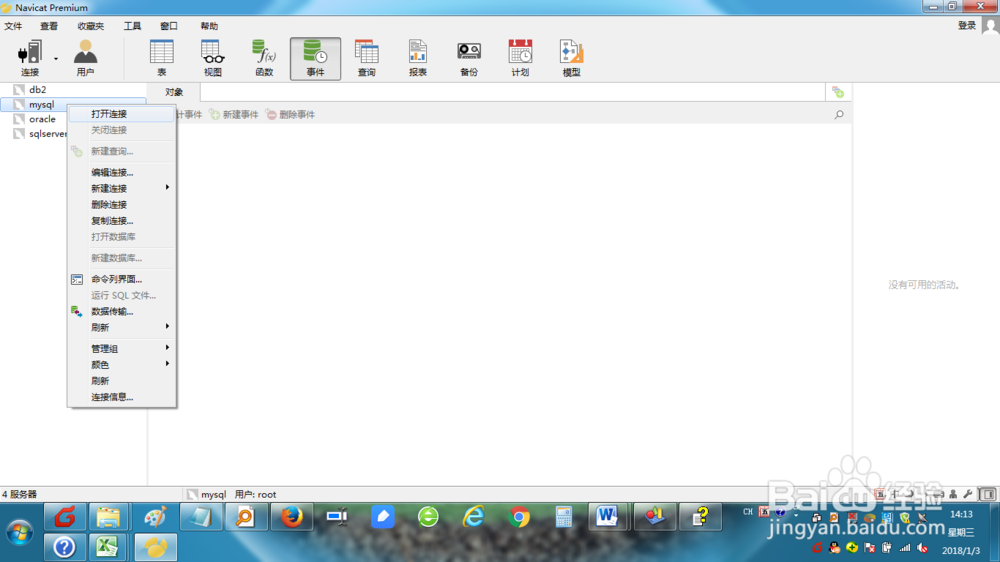
Task: Open the Backup (备份) toolbar icon
Action: 469,58
